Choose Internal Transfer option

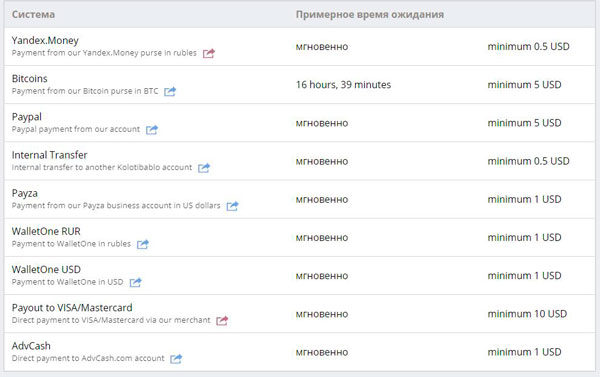pyautogui.click(x=49, y=155)
